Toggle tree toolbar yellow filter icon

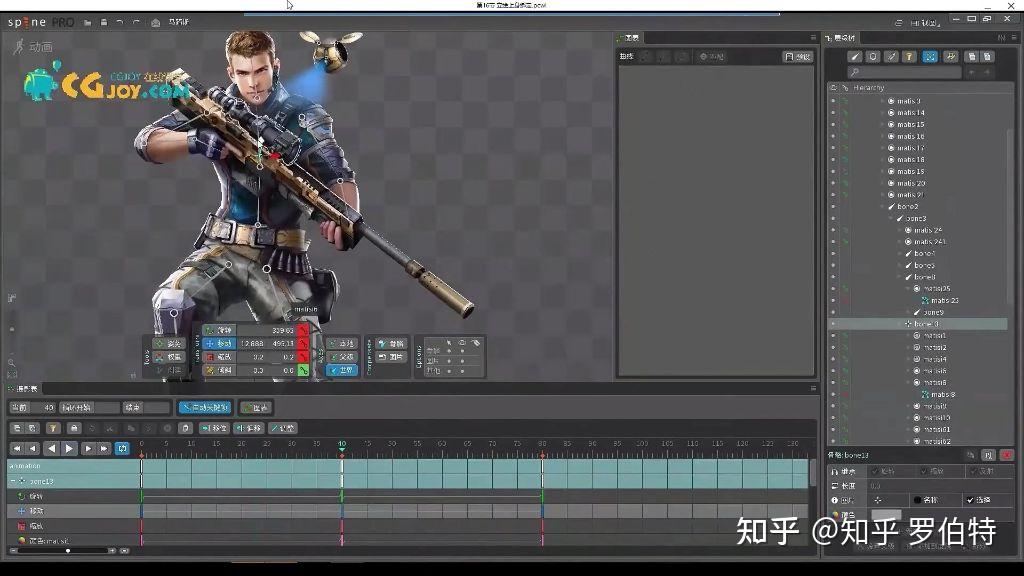[x=909, y=57]
